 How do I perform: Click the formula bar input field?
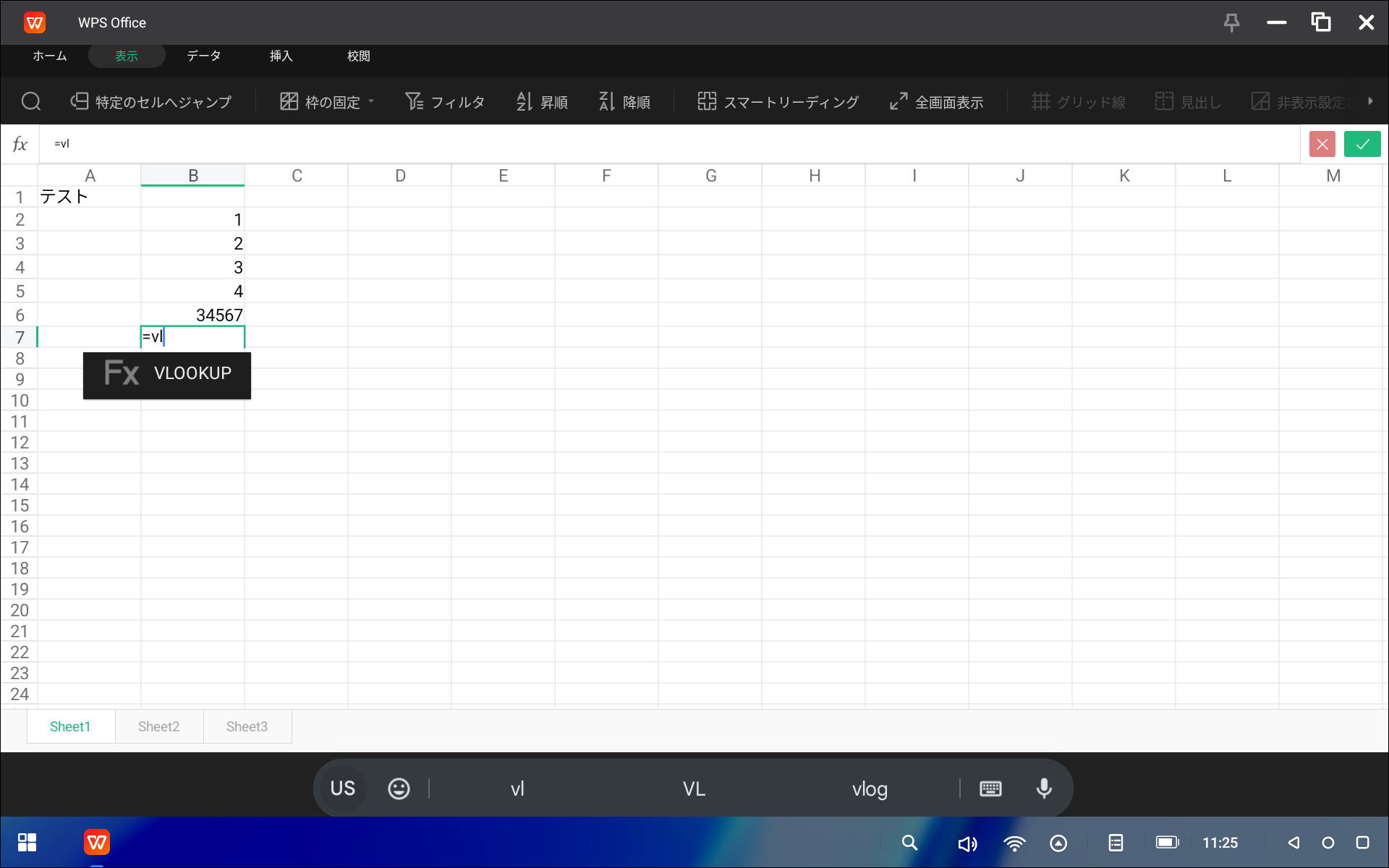tap(670, 144)
